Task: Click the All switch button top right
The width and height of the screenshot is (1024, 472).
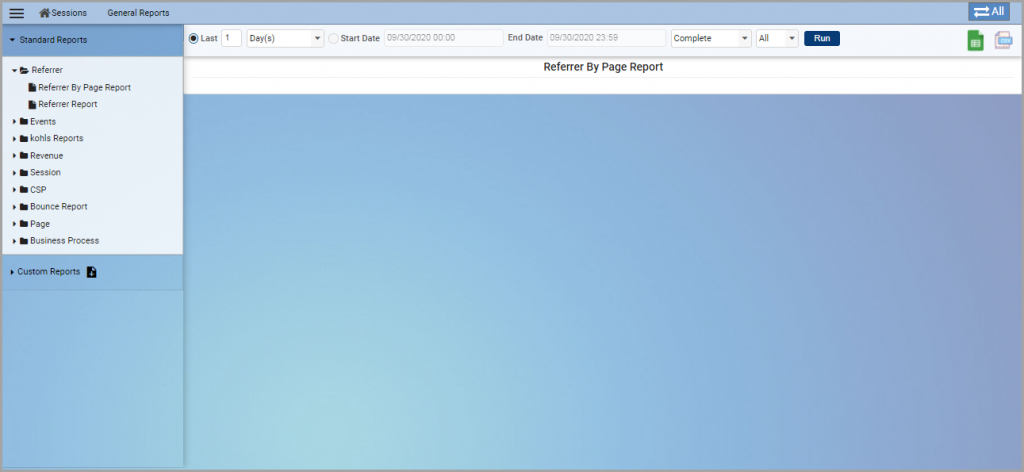Action: [x=989, y=11]
